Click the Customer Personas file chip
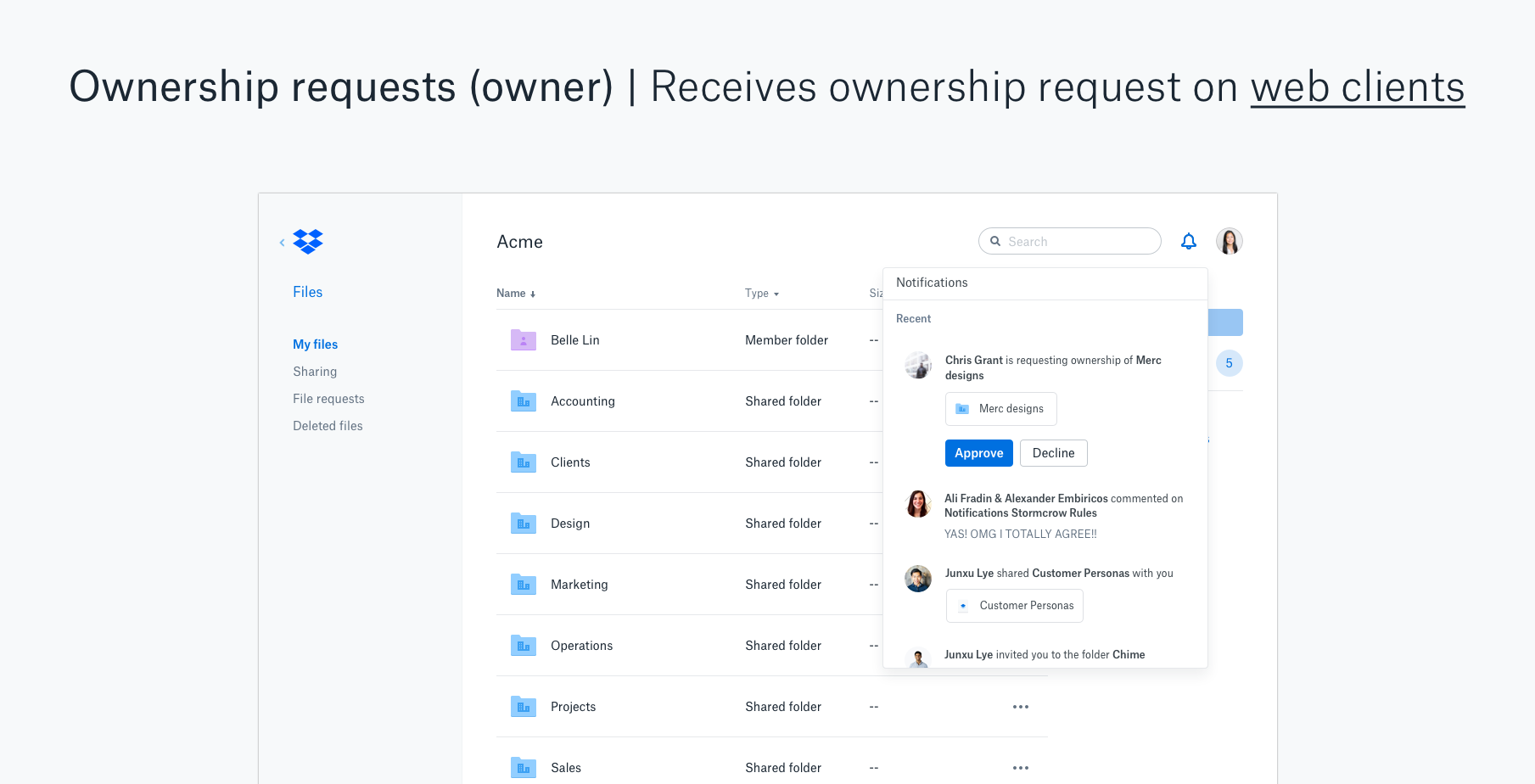1535x784 pixels. [1014, 605]
